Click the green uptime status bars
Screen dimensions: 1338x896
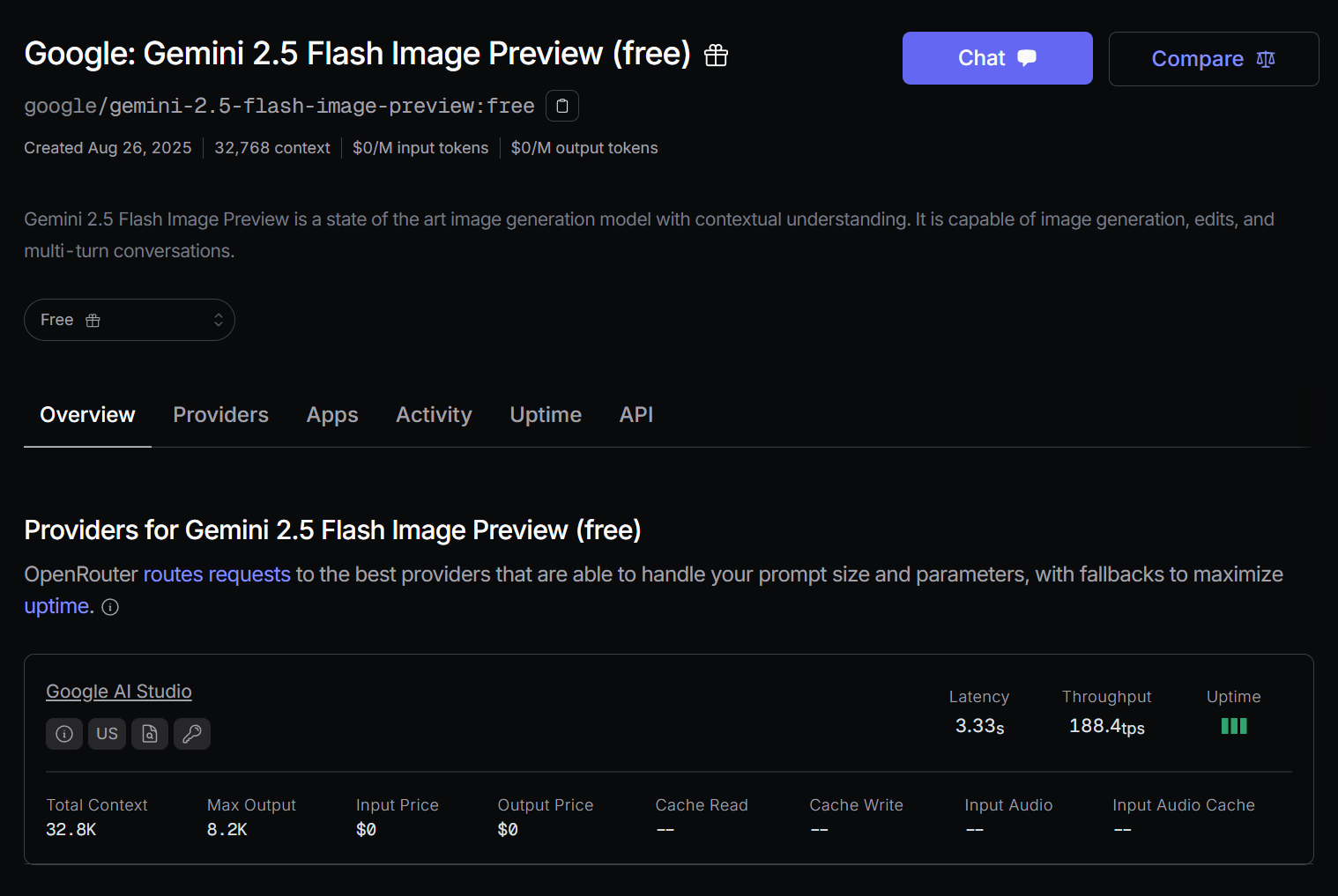pyautogui.click(x=1233, y=726)
